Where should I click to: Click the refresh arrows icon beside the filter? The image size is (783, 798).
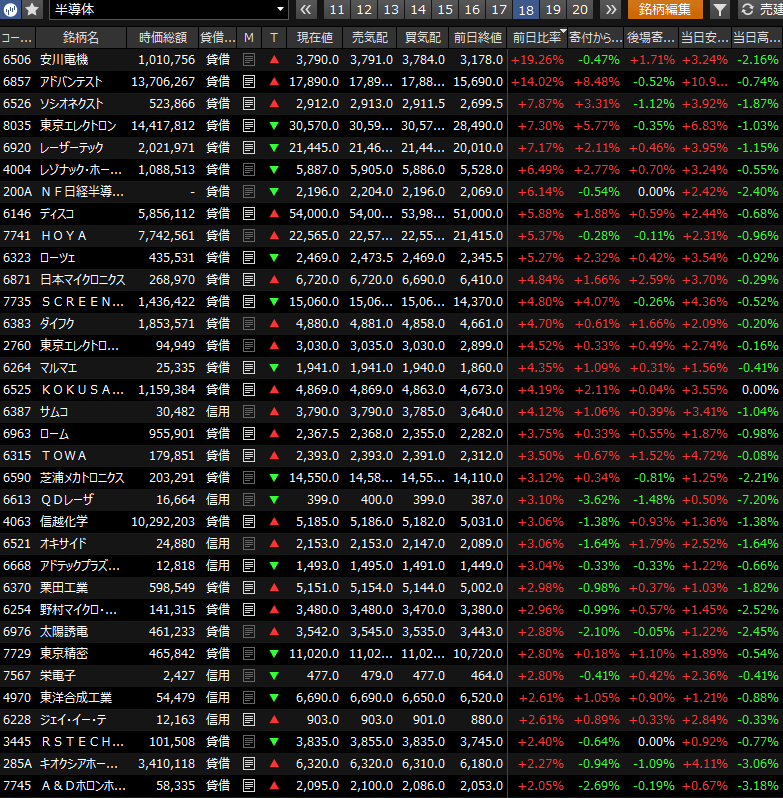pyautogui.click(x=747, y=10)
